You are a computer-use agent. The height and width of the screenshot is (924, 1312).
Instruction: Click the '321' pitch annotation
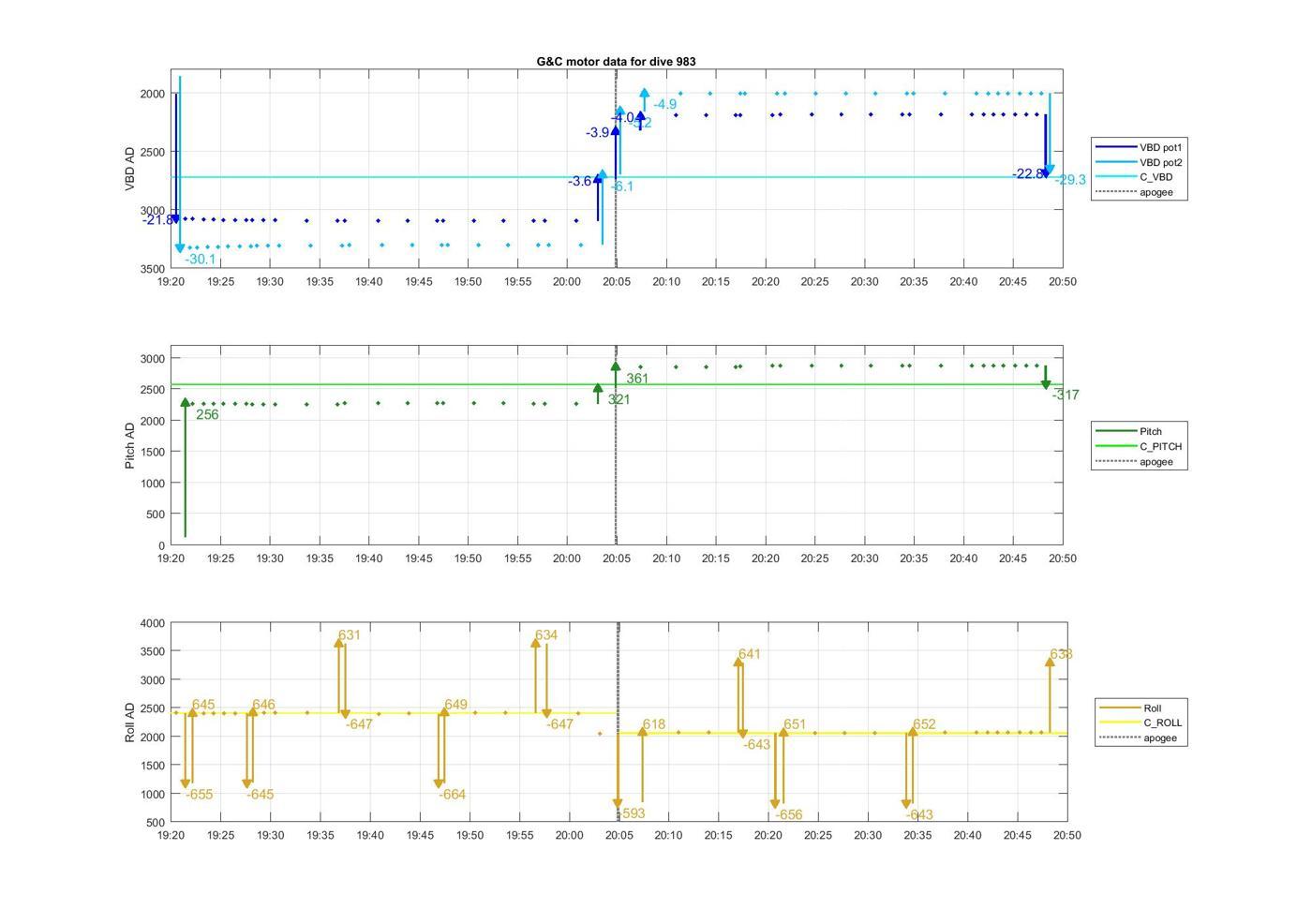tap(619, 399)
